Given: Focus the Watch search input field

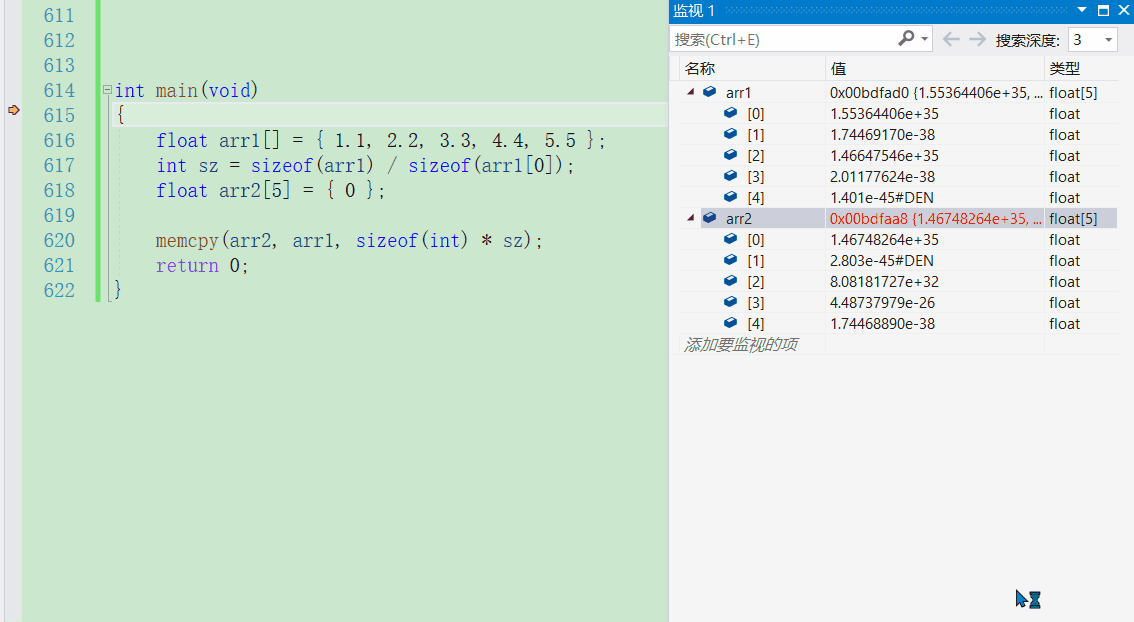Looking at the screenshot, I should coord(784,39).
